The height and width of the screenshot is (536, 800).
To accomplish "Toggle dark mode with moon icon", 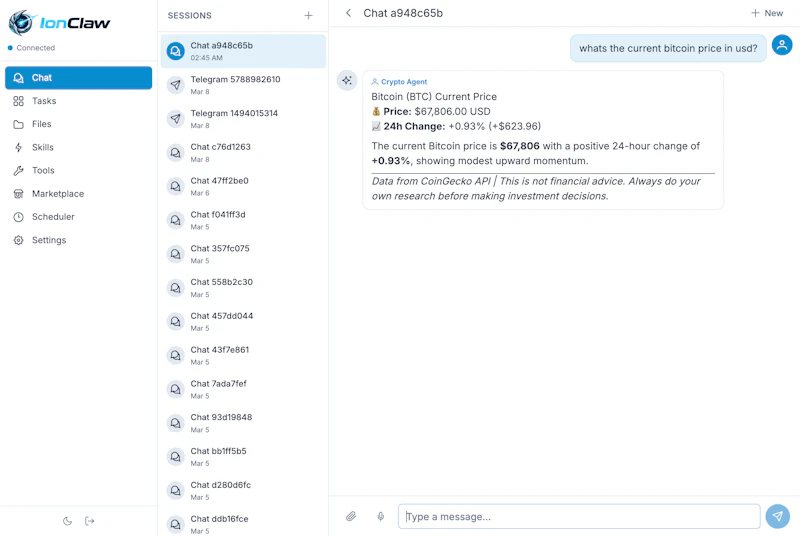I will point(67,521).
